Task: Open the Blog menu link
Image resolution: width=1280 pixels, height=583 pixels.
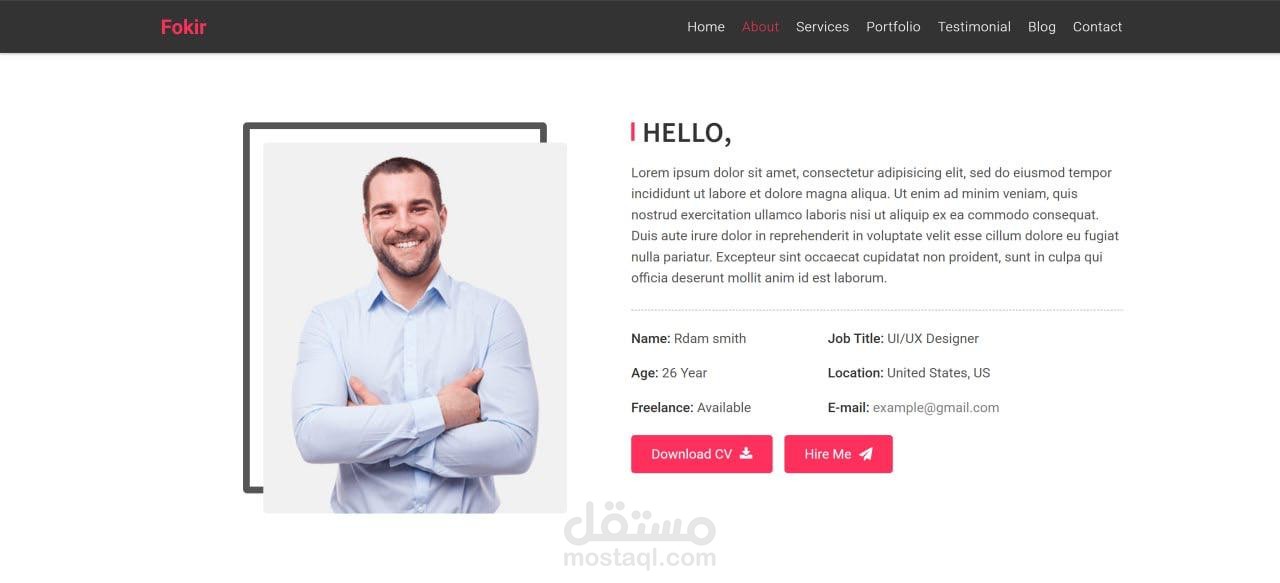Action: (1042, 27)
